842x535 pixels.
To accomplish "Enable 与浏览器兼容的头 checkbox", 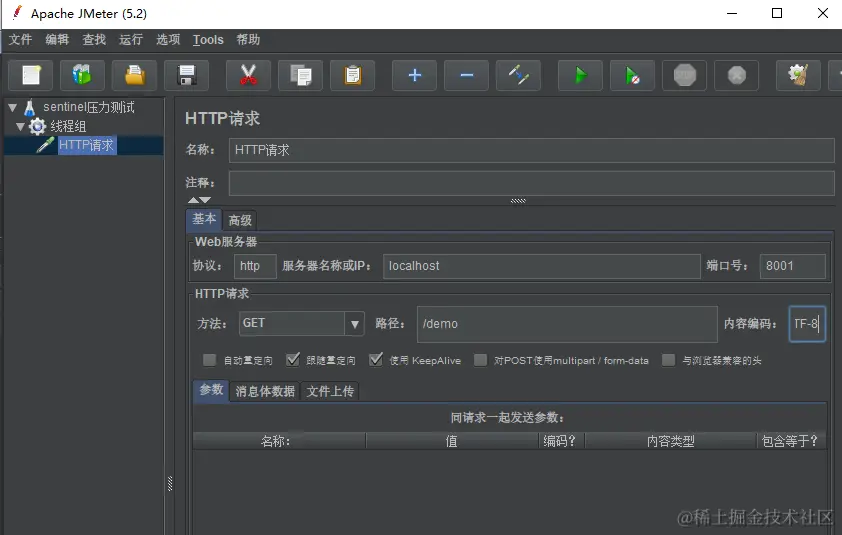I will [669, 360].
